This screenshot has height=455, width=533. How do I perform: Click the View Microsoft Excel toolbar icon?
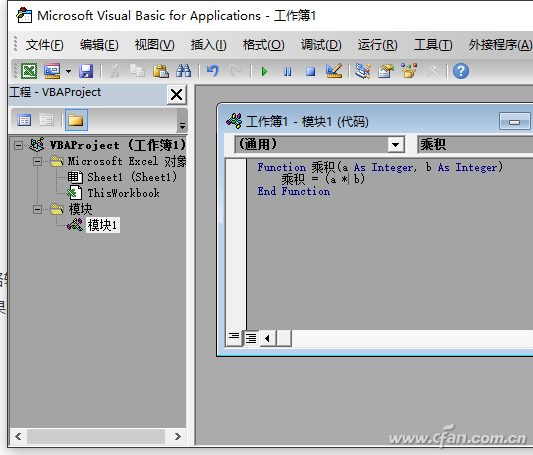point(29,71)
